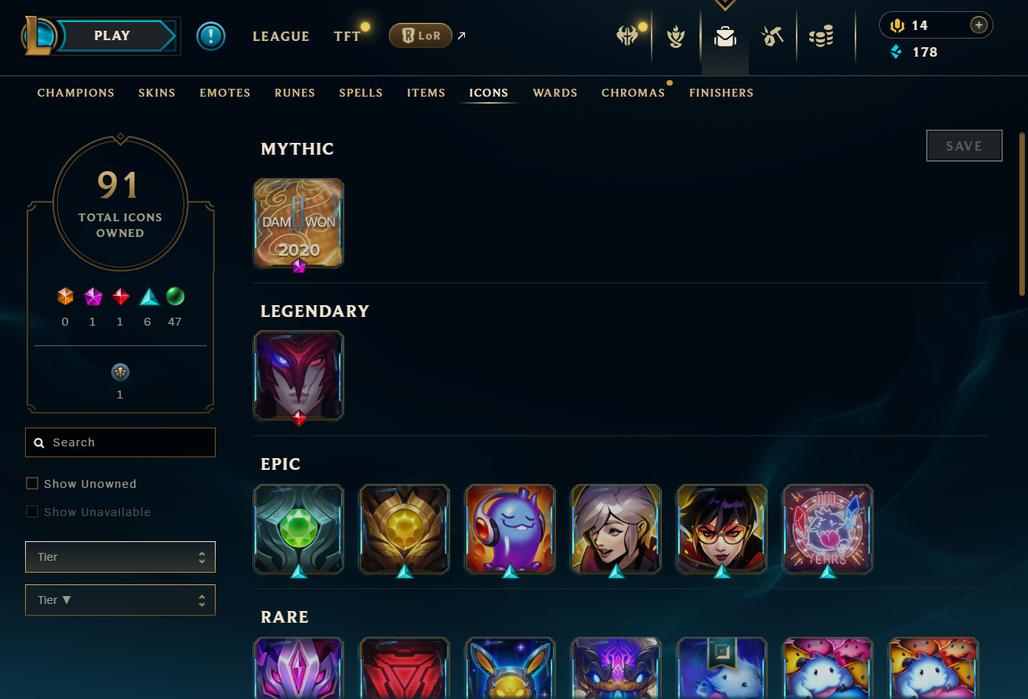The image size is (1028, 699).
Task: Click the blue exclamation alert icon
Action: (x=211, y=35)
